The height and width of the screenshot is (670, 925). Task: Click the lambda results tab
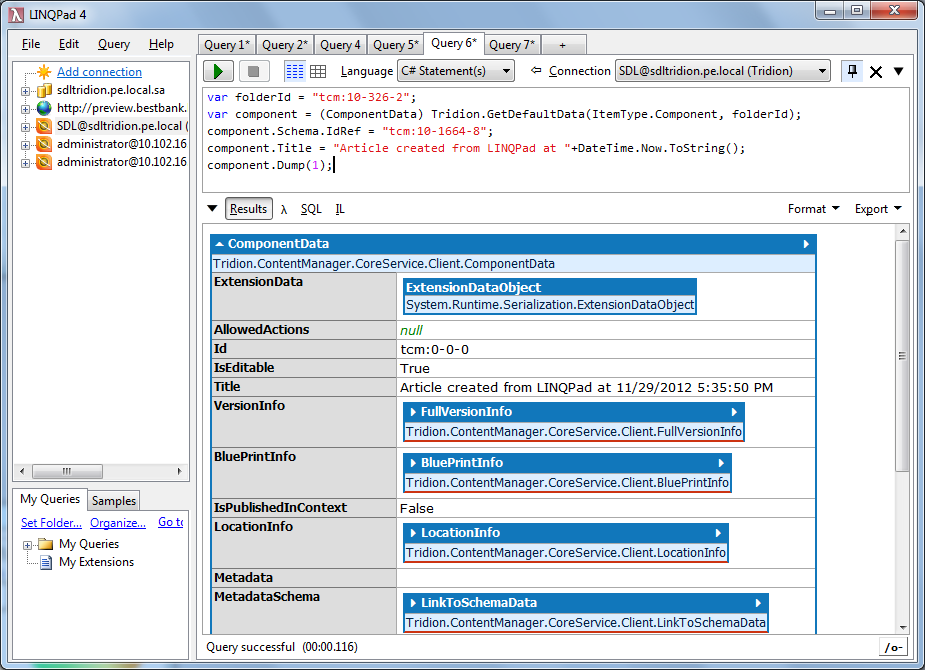[x=284, y=209]
